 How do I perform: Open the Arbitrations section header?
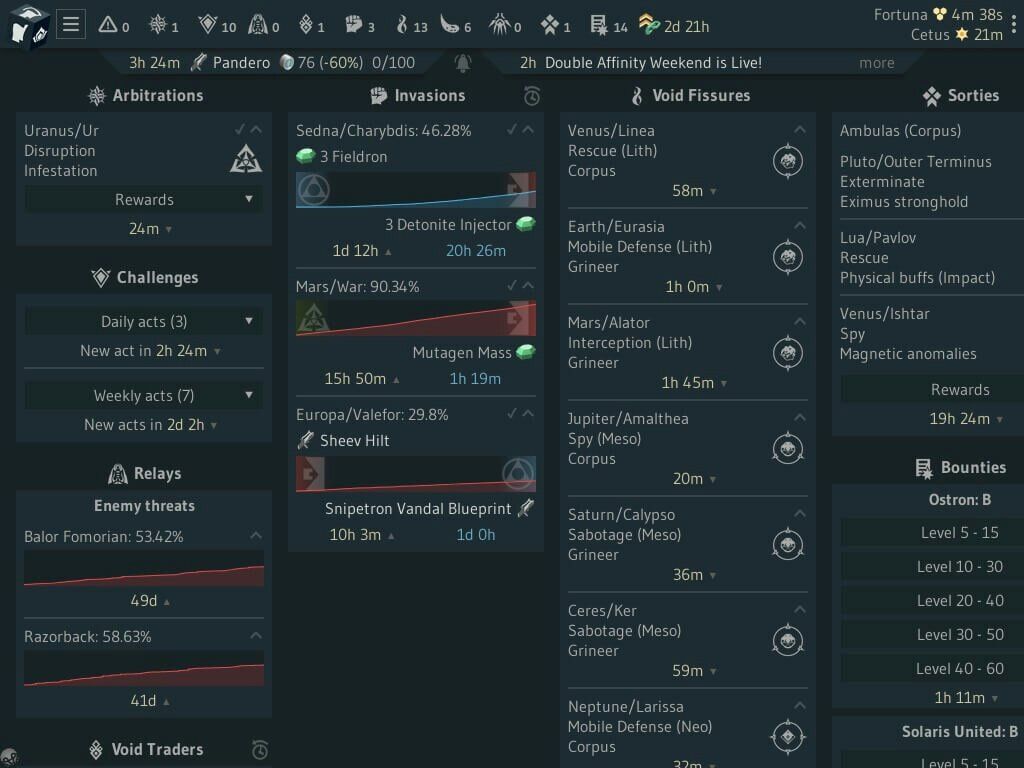(x=146, y=95)
